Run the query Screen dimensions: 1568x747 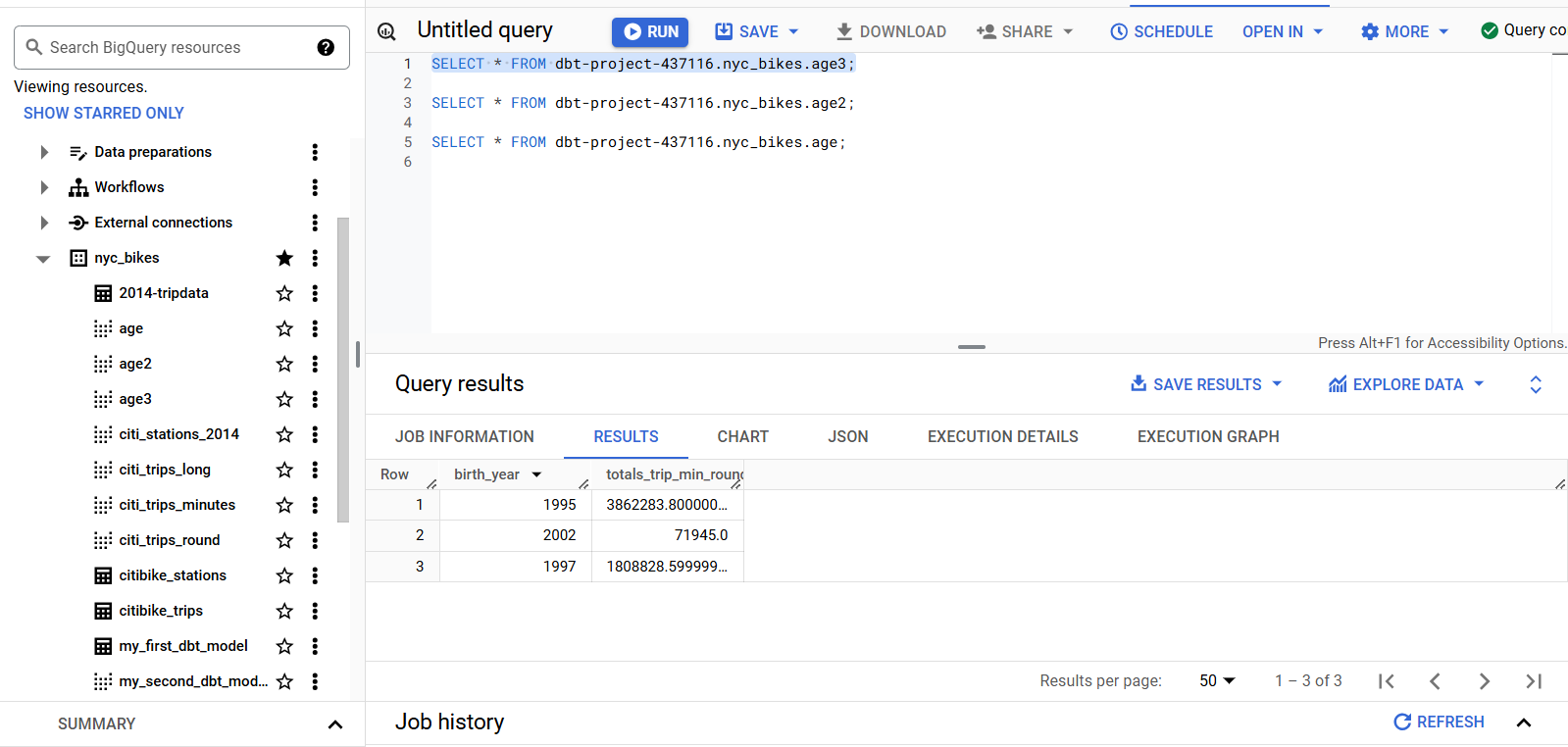coord(650,31)
